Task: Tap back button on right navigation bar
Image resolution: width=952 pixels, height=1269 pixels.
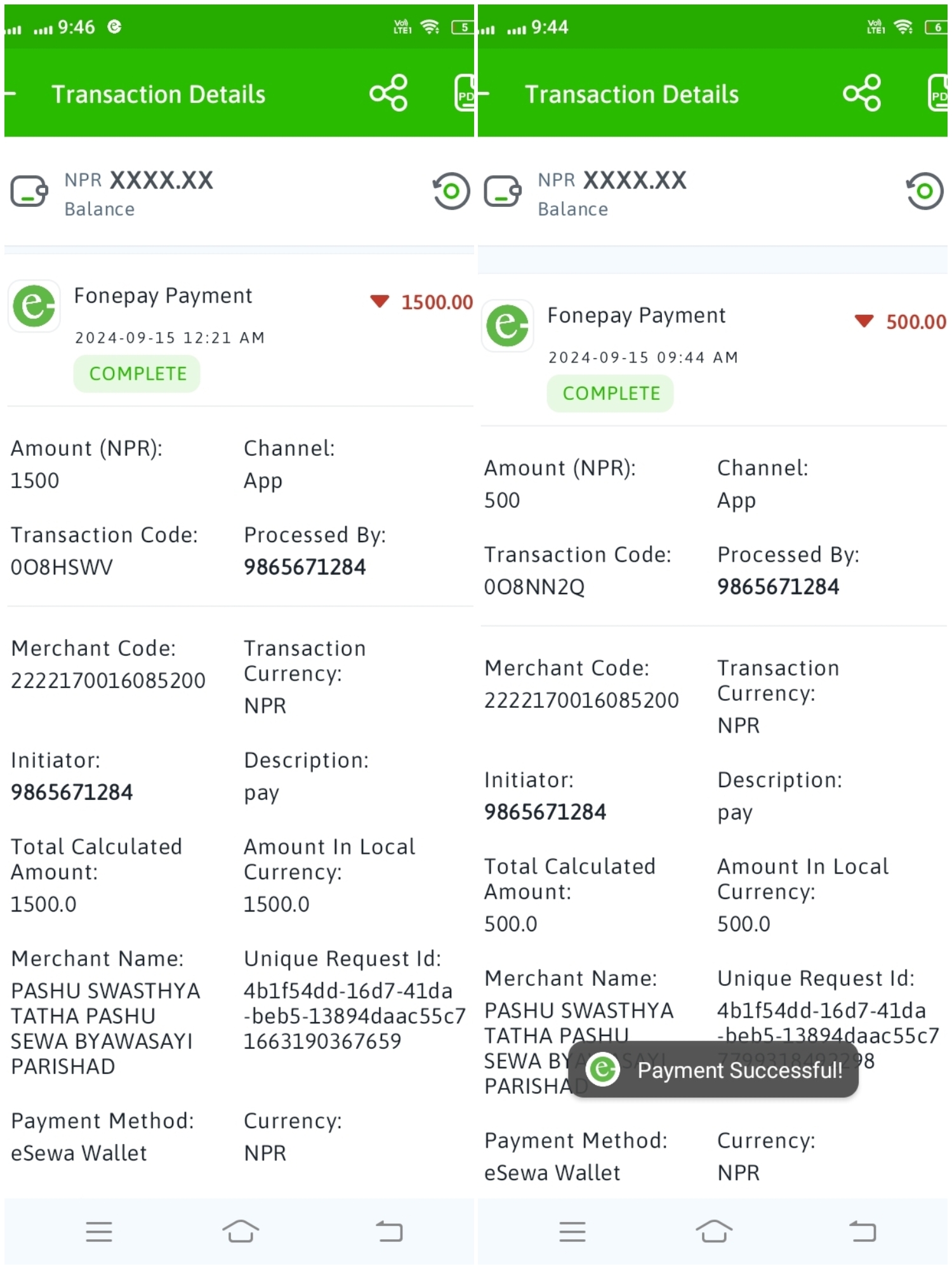Action: (x=863, y=1232)
